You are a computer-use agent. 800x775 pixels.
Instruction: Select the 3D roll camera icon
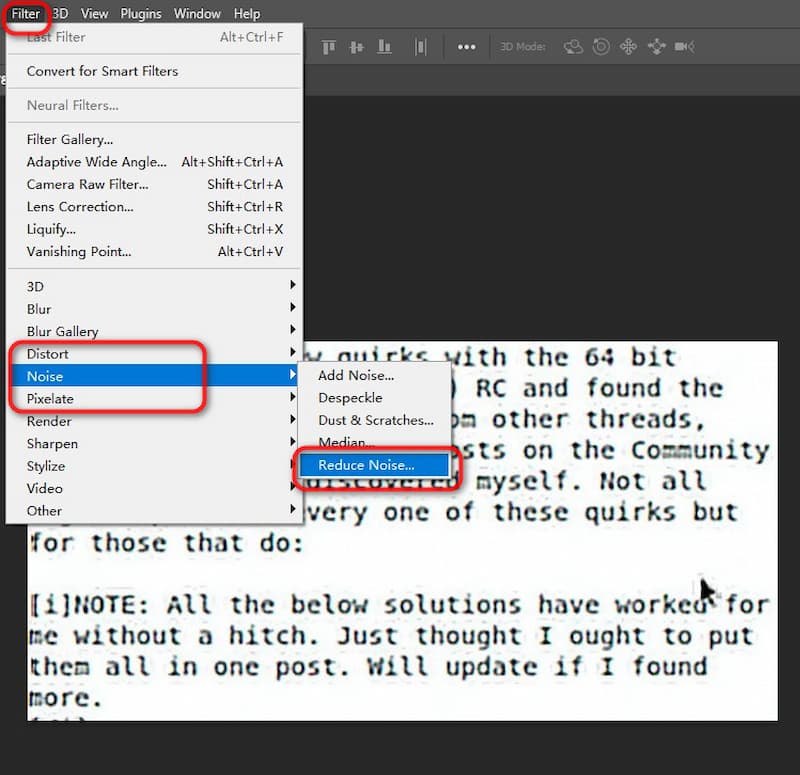tap(601, 47)
